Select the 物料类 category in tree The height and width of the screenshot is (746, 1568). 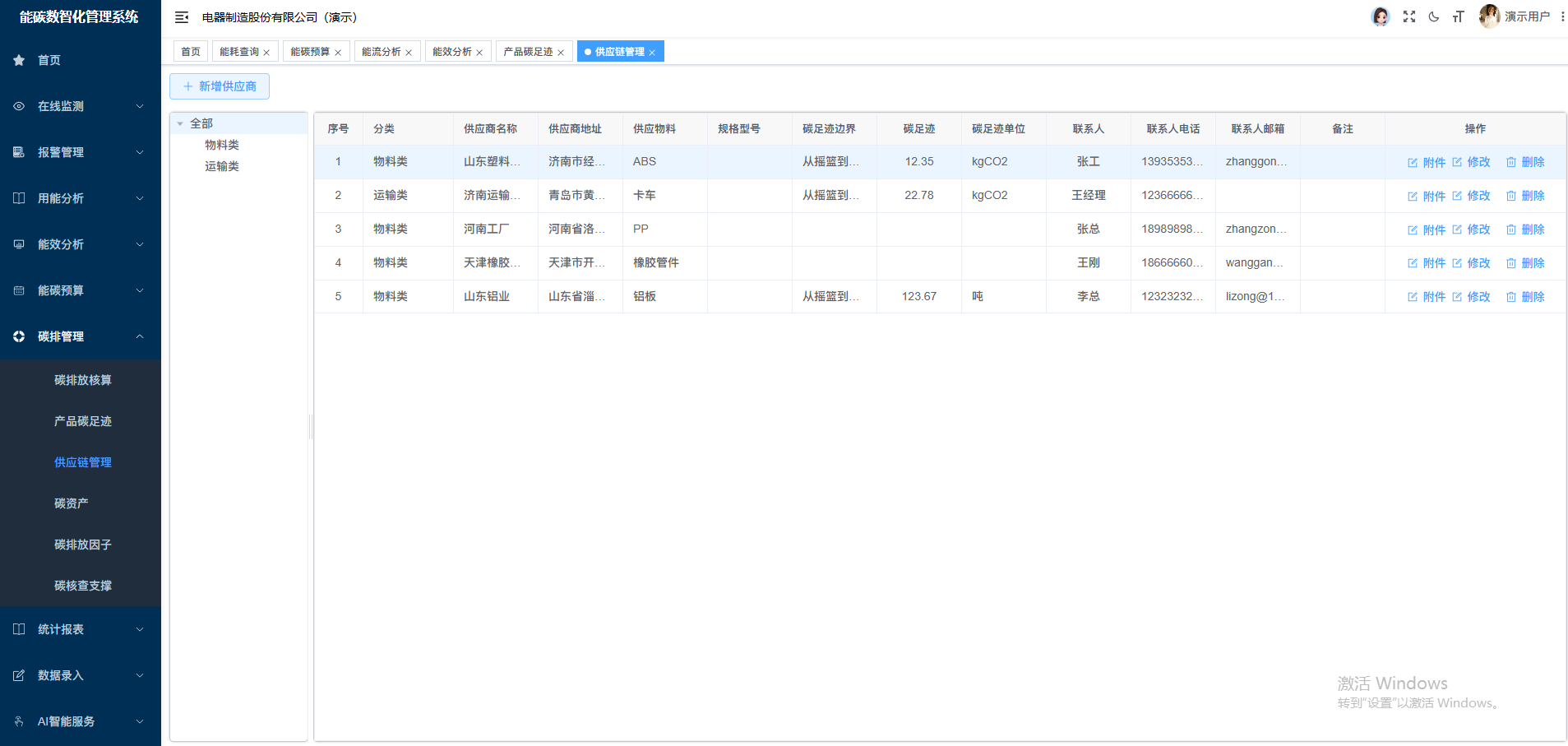(x=220, y=144)
